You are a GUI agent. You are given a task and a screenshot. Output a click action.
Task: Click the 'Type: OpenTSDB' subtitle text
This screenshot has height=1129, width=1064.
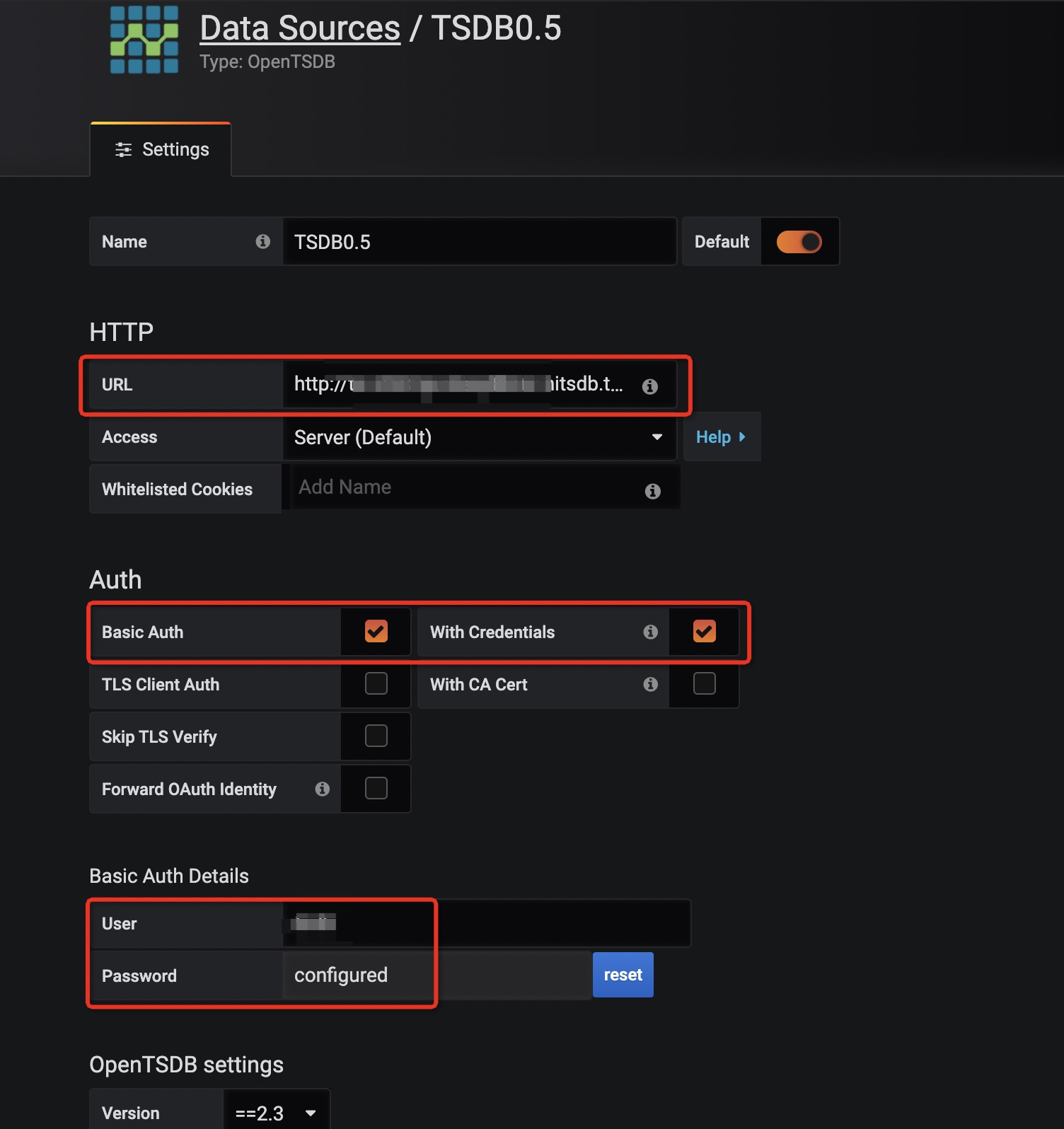click(x=267, y=62)
